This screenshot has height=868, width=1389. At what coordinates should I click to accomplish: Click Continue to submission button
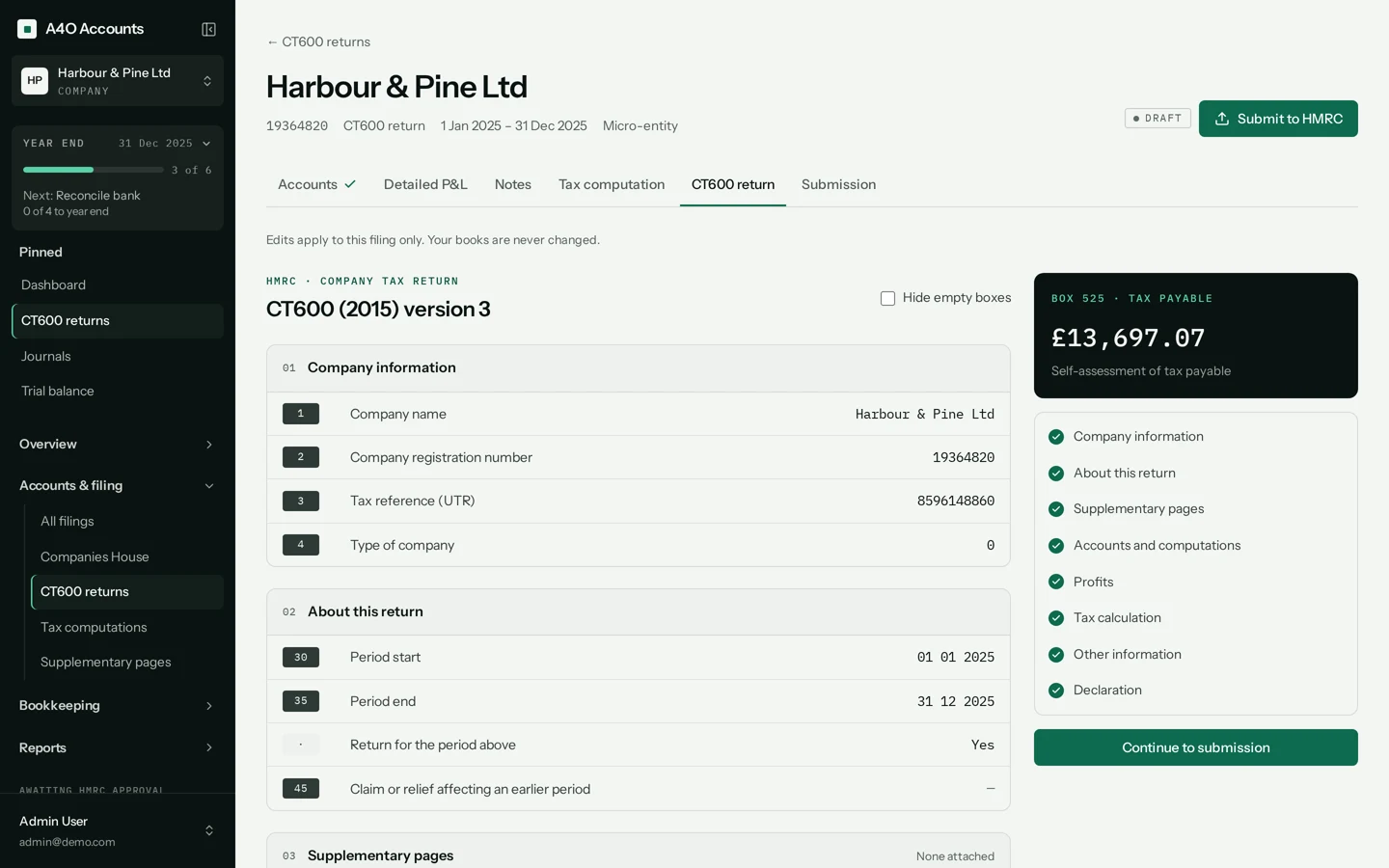point(1196,747)
